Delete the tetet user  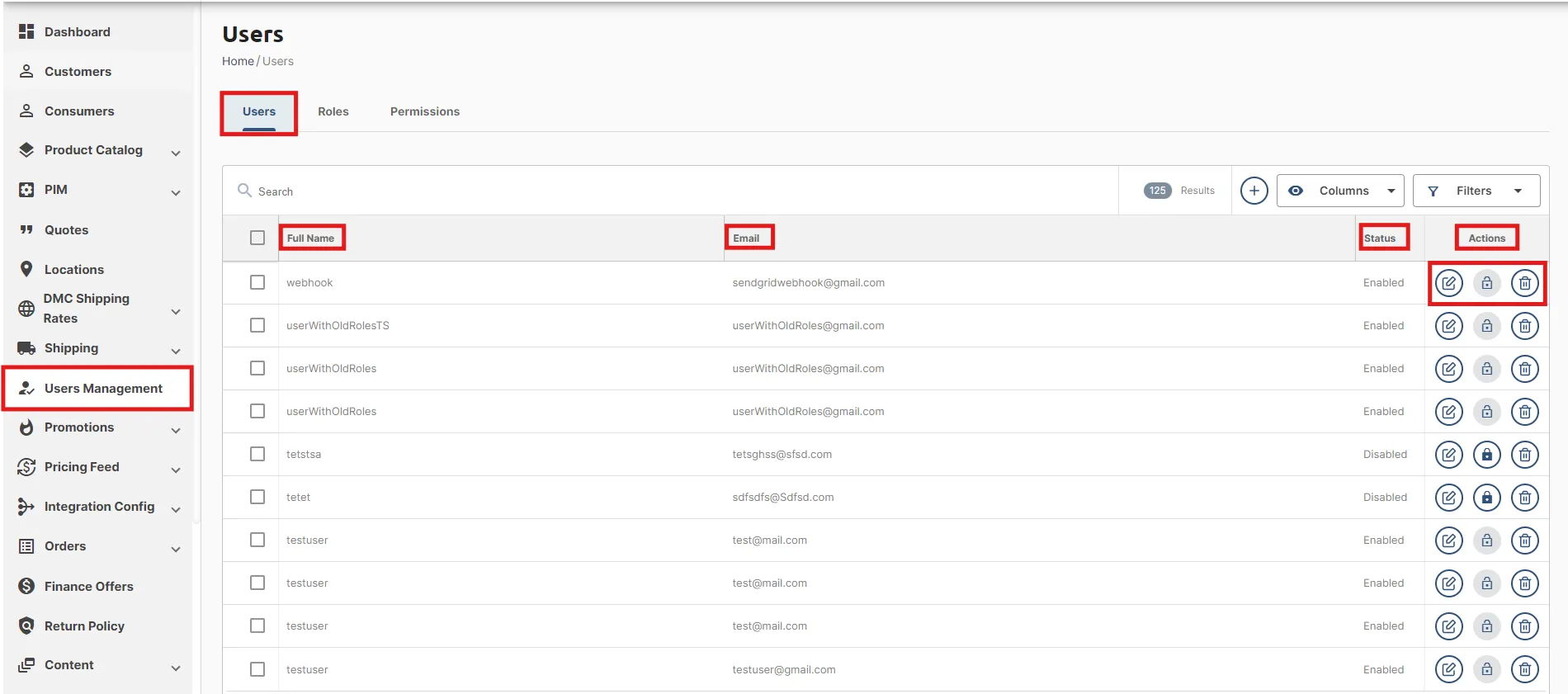tap(1524, 498)
